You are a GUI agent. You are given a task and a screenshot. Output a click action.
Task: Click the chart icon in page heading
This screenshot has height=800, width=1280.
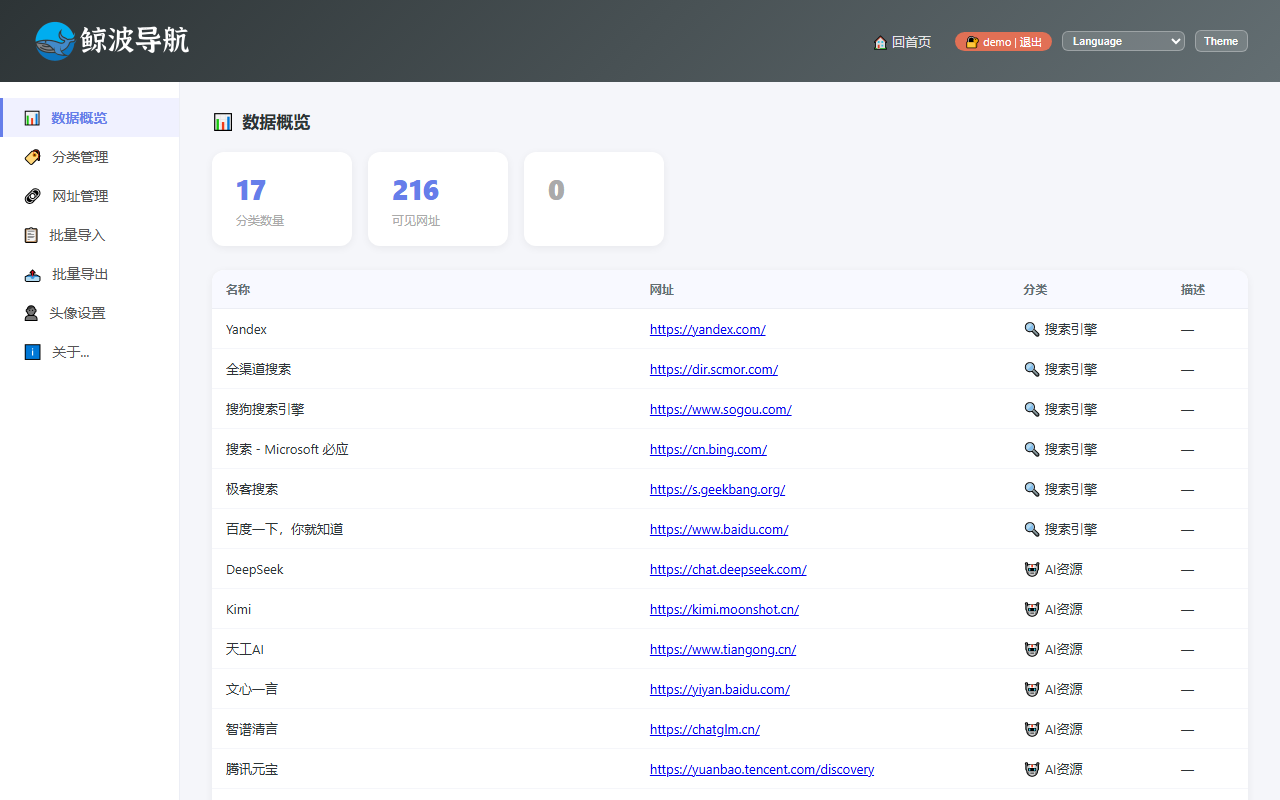[x=223, y=122]
